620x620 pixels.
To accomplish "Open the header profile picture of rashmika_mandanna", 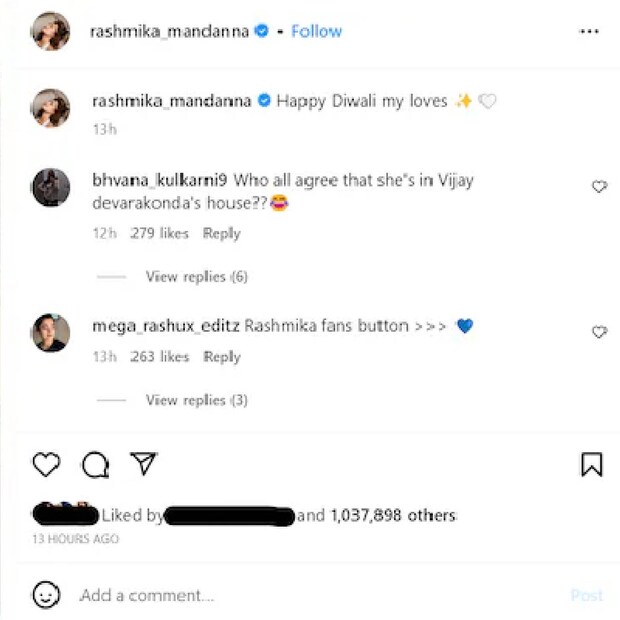I will pyautogui.click(x=50, y=31).
